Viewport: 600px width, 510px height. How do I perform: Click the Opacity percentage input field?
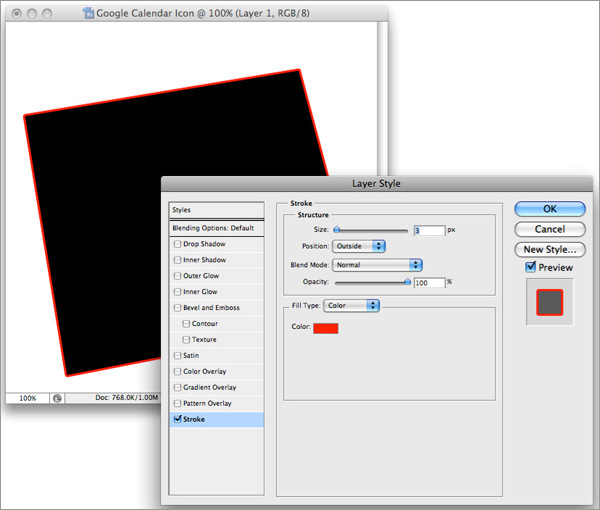pos(429,283)
